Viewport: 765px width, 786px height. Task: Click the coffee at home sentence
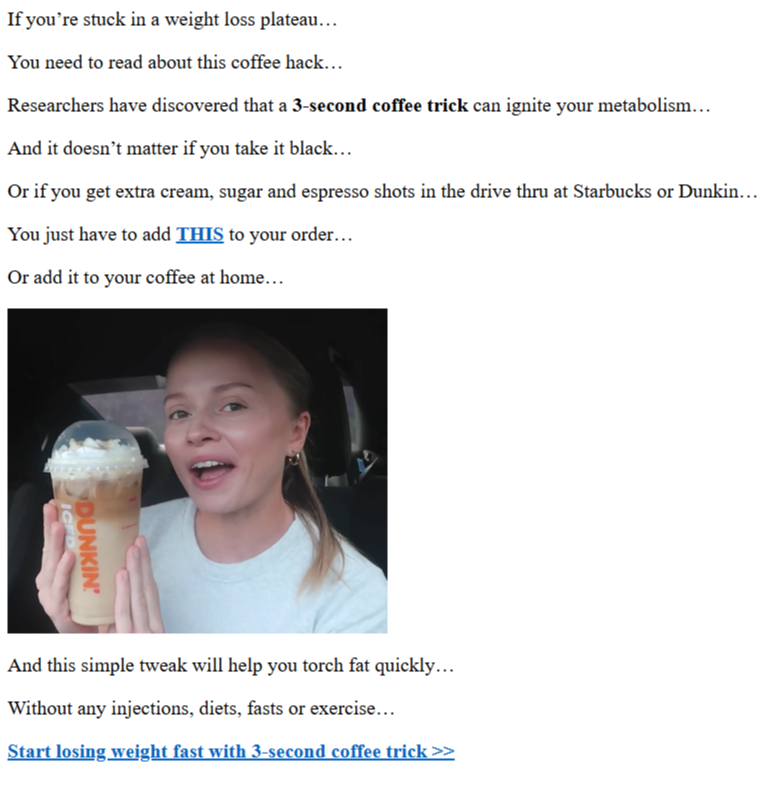click(145, 277)
